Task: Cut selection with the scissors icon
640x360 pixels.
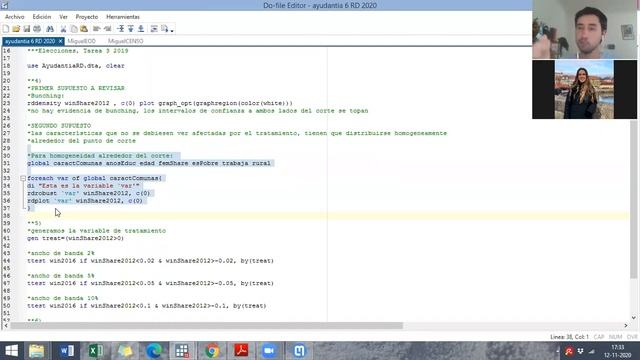Action: coord(63,29)
